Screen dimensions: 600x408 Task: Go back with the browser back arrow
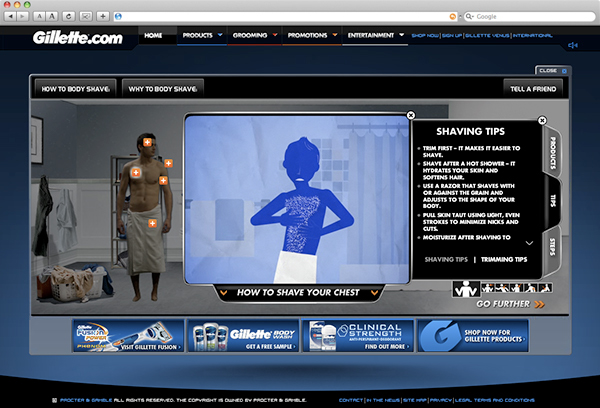(x=10, y=16)
